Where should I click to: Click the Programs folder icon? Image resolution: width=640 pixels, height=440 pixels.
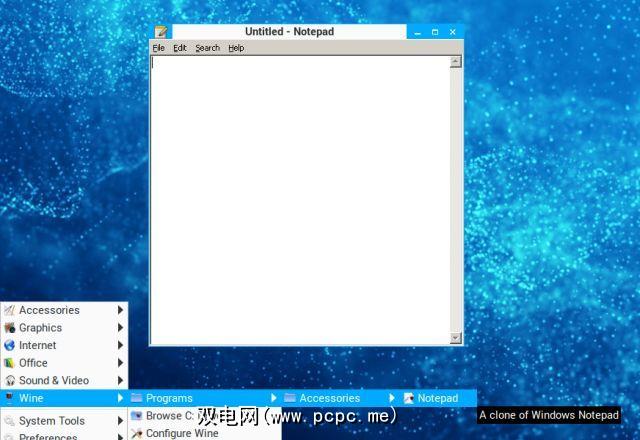coord(136,398)
